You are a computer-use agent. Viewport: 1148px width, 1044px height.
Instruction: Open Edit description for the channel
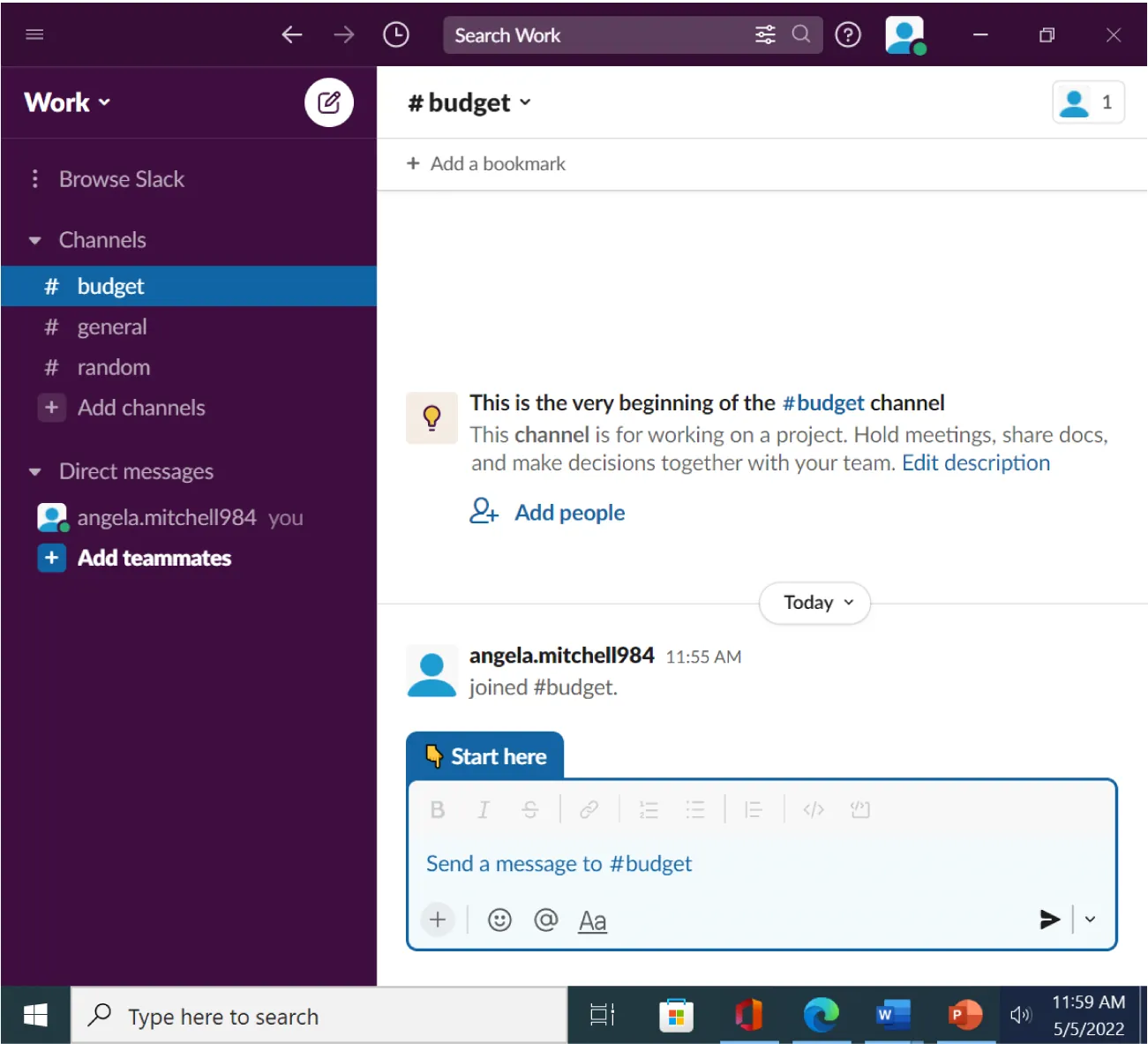click(976, 462)
